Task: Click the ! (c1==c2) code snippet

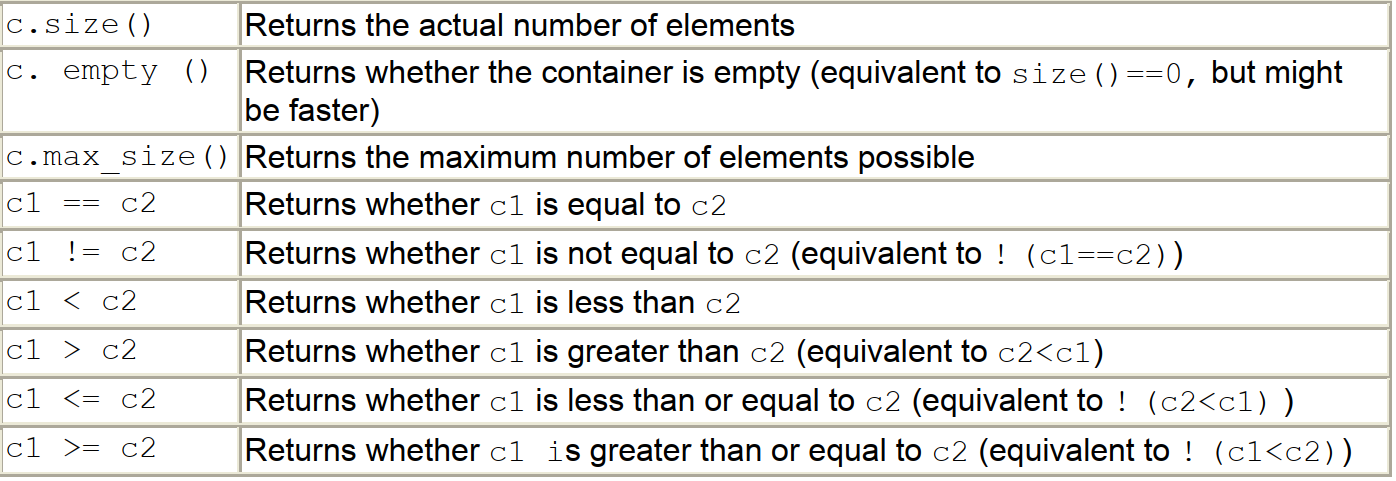Action: (x=1088, y=255)
